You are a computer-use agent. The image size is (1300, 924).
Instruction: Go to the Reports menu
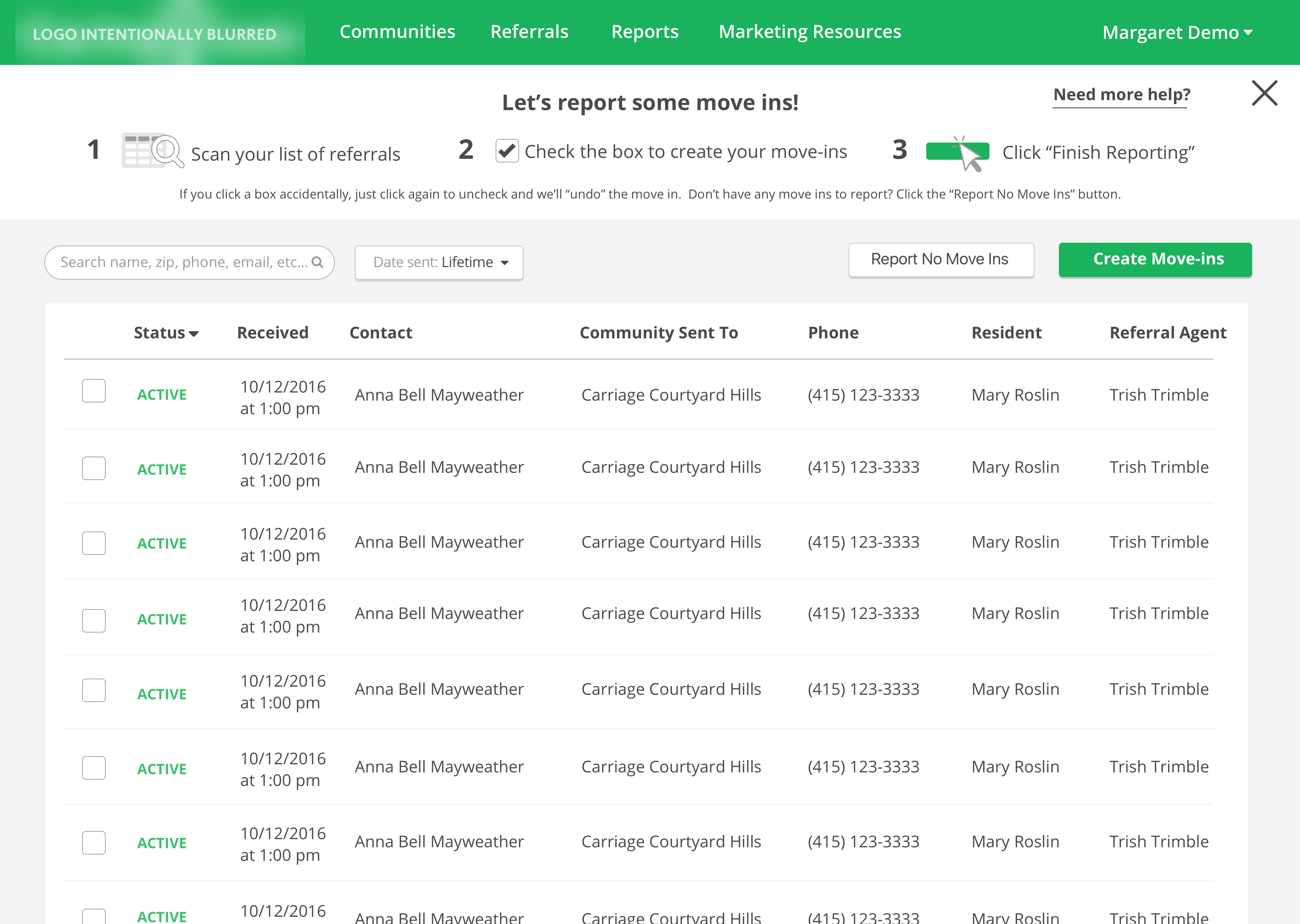click(644, 32)
